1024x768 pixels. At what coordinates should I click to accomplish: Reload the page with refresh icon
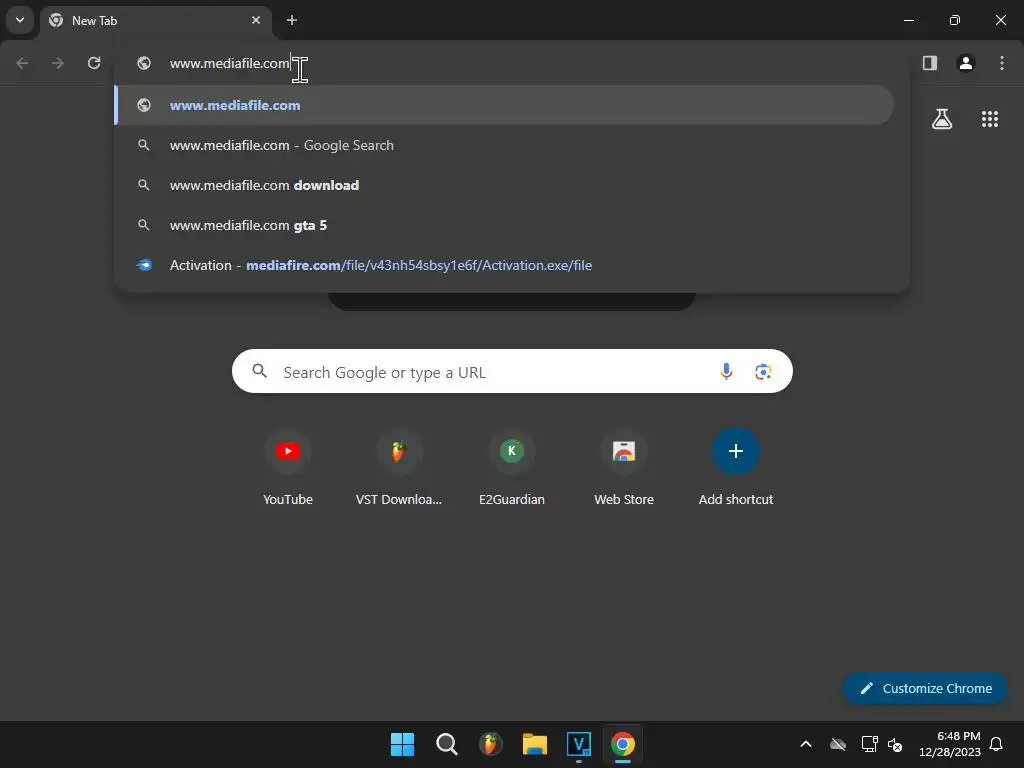(x=94, y=63)
